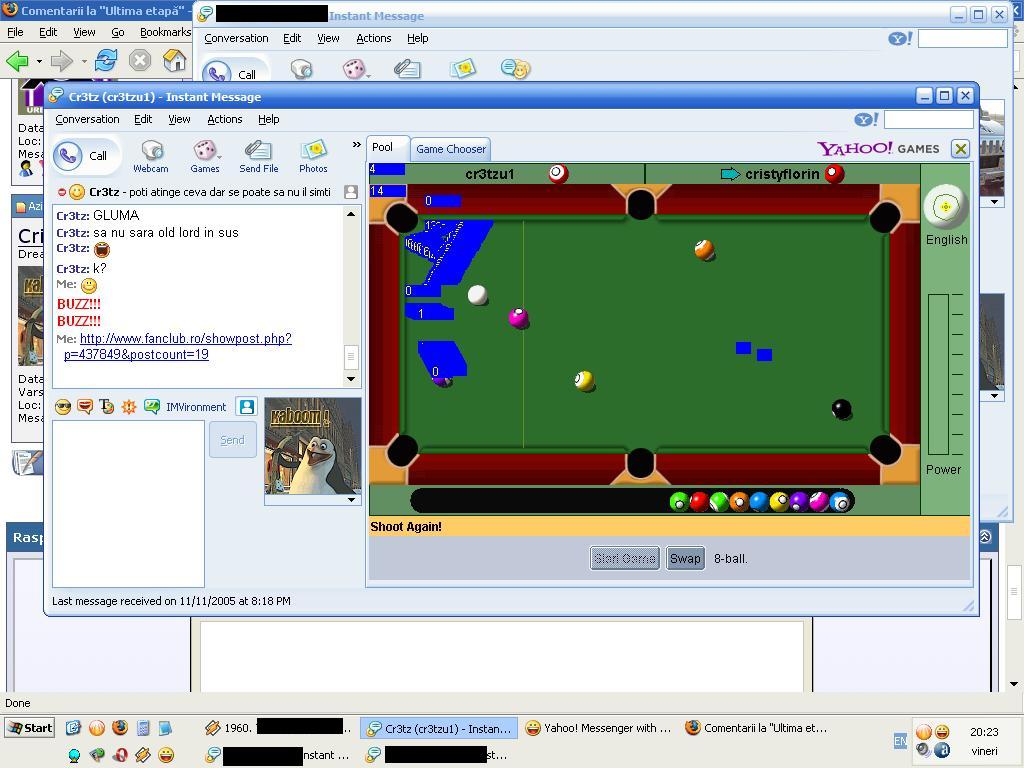This screenshot has width=1024, height=768.
Task: Open the Games icon dropdown arrow
Action: [x=219, y=157]
